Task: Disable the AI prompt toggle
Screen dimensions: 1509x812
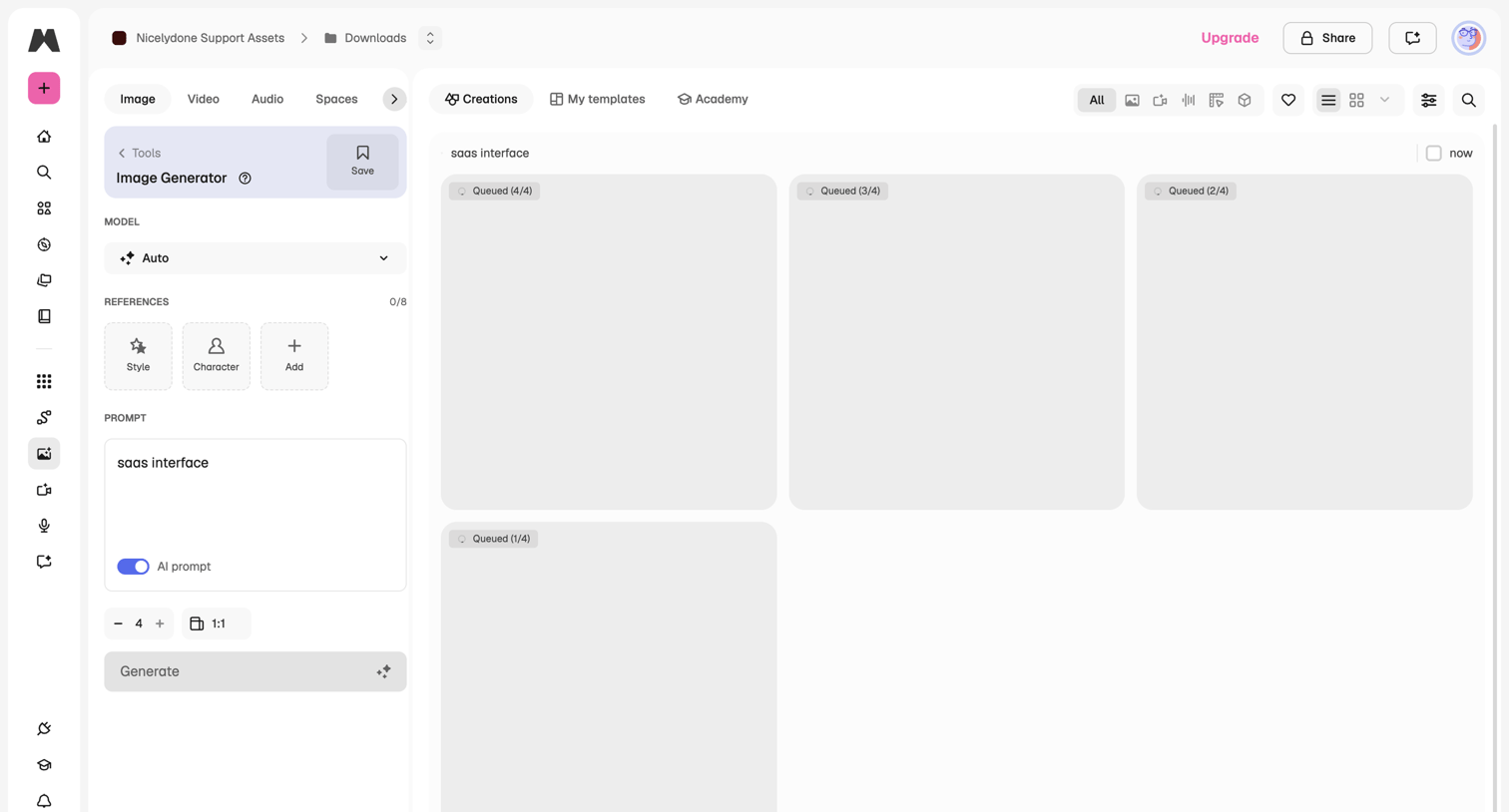Action: click(x=133, y=567)
